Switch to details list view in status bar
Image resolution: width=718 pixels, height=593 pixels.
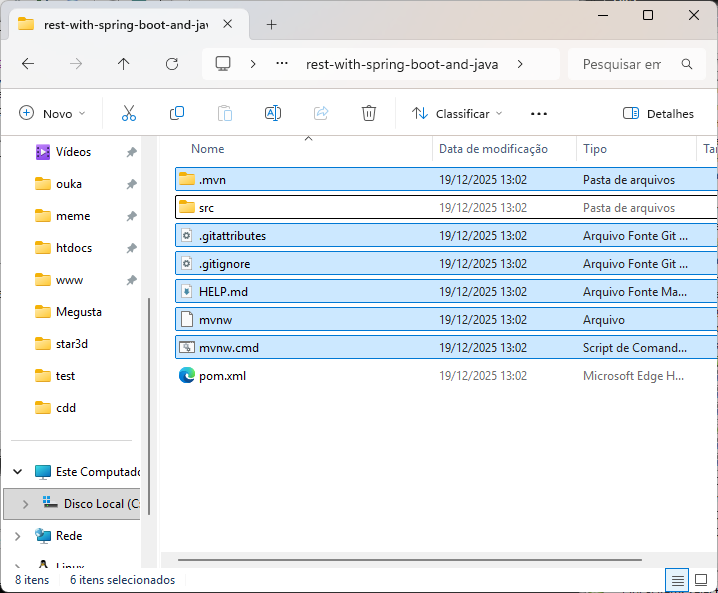(x=677, y=580)
